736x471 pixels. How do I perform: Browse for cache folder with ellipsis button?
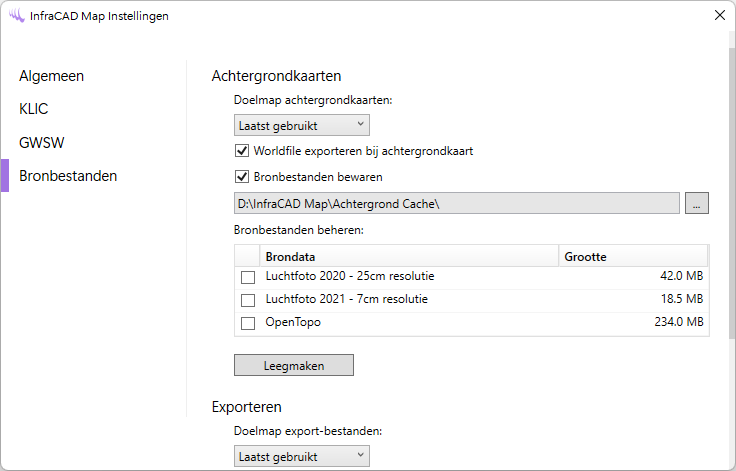[697, 204]
